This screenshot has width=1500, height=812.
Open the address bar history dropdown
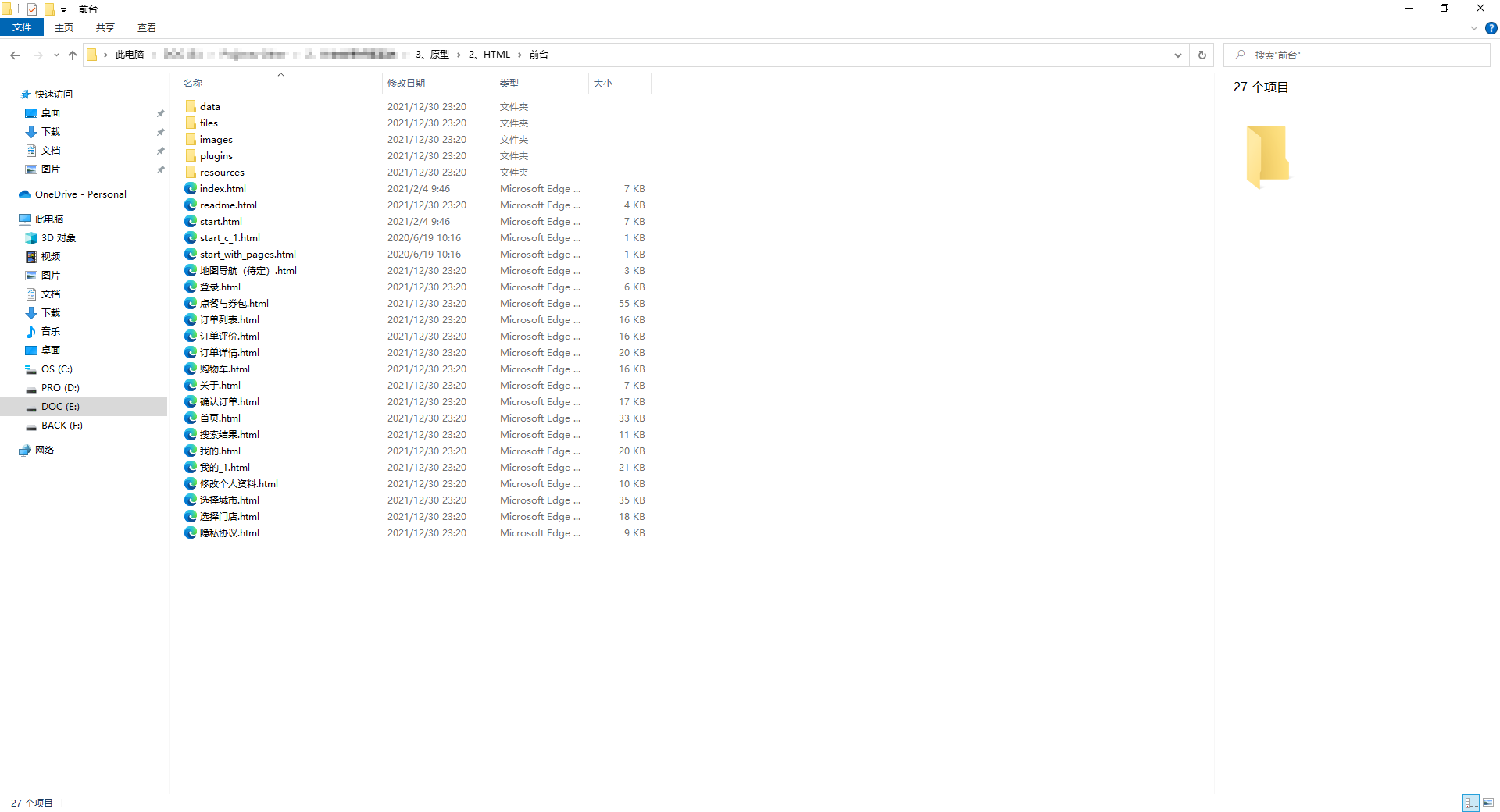pyautogui.click(x=1178, y=55)
